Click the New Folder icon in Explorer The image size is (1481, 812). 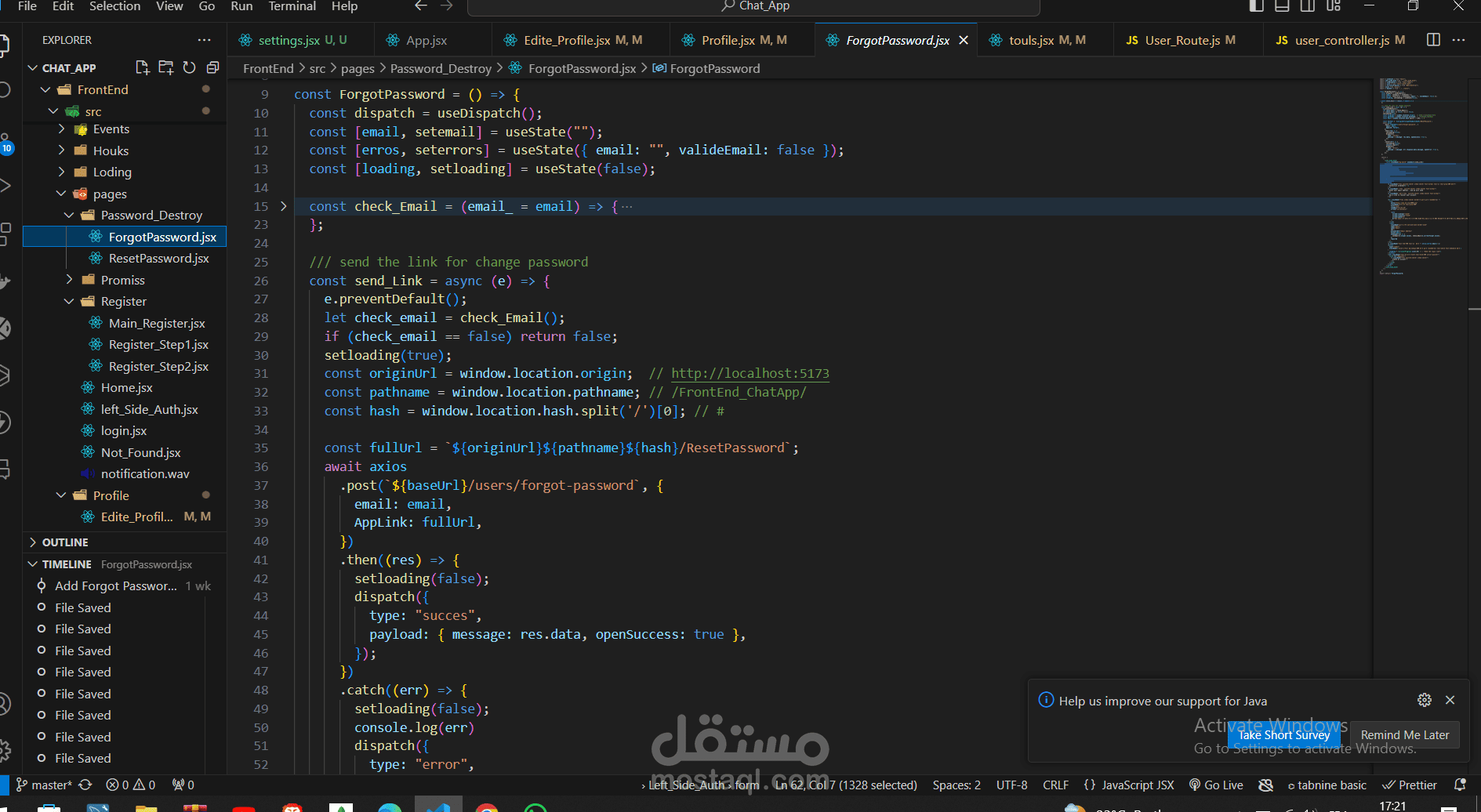point(165,67)
